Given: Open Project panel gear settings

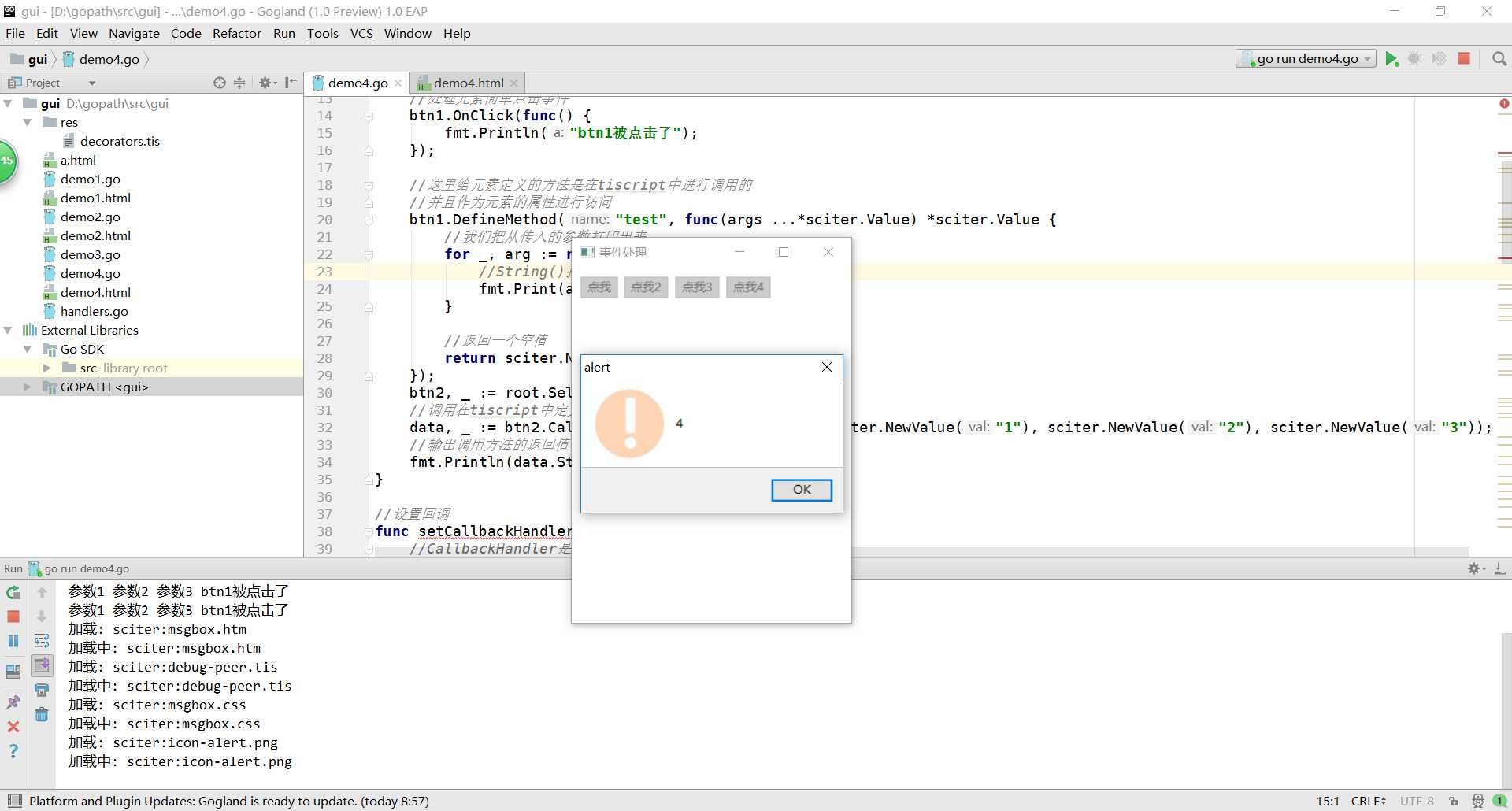Looking at the screenshot, I should pos(267,83).
